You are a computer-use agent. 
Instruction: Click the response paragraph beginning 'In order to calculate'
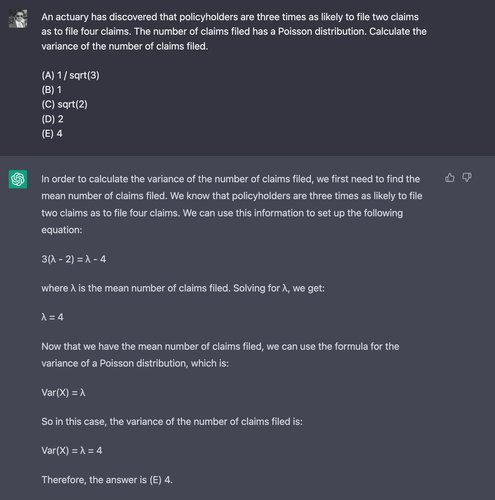pos(232,204)
